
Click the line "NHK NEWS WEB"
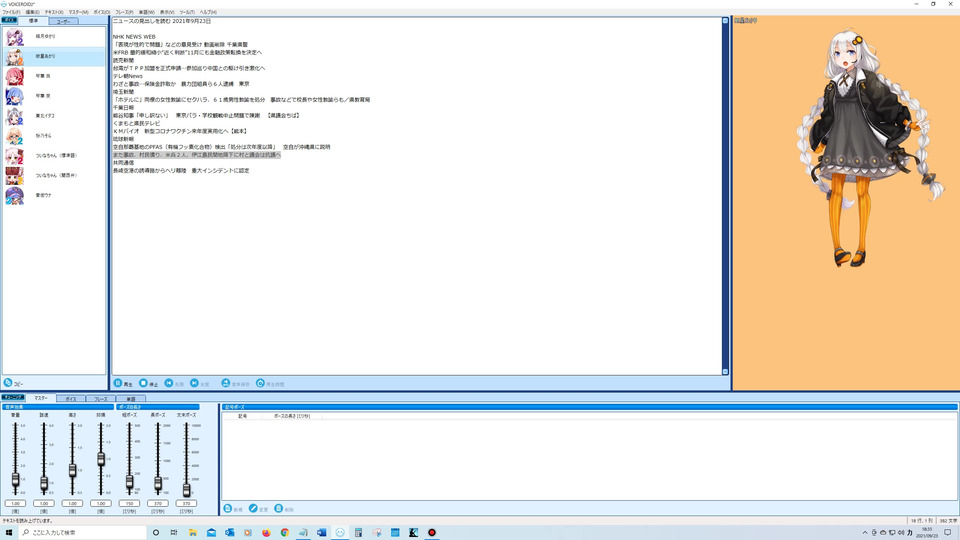pyautogui.click(x=134, y=37)
